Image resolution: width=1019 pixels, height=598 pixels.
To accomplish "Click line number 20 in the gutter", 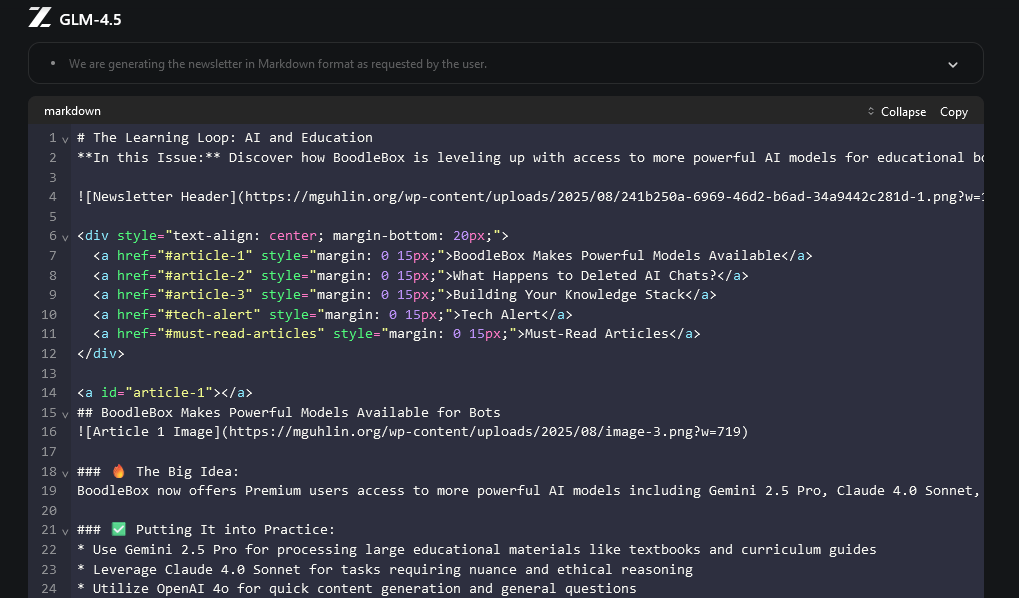I will (x=49, y=510).
